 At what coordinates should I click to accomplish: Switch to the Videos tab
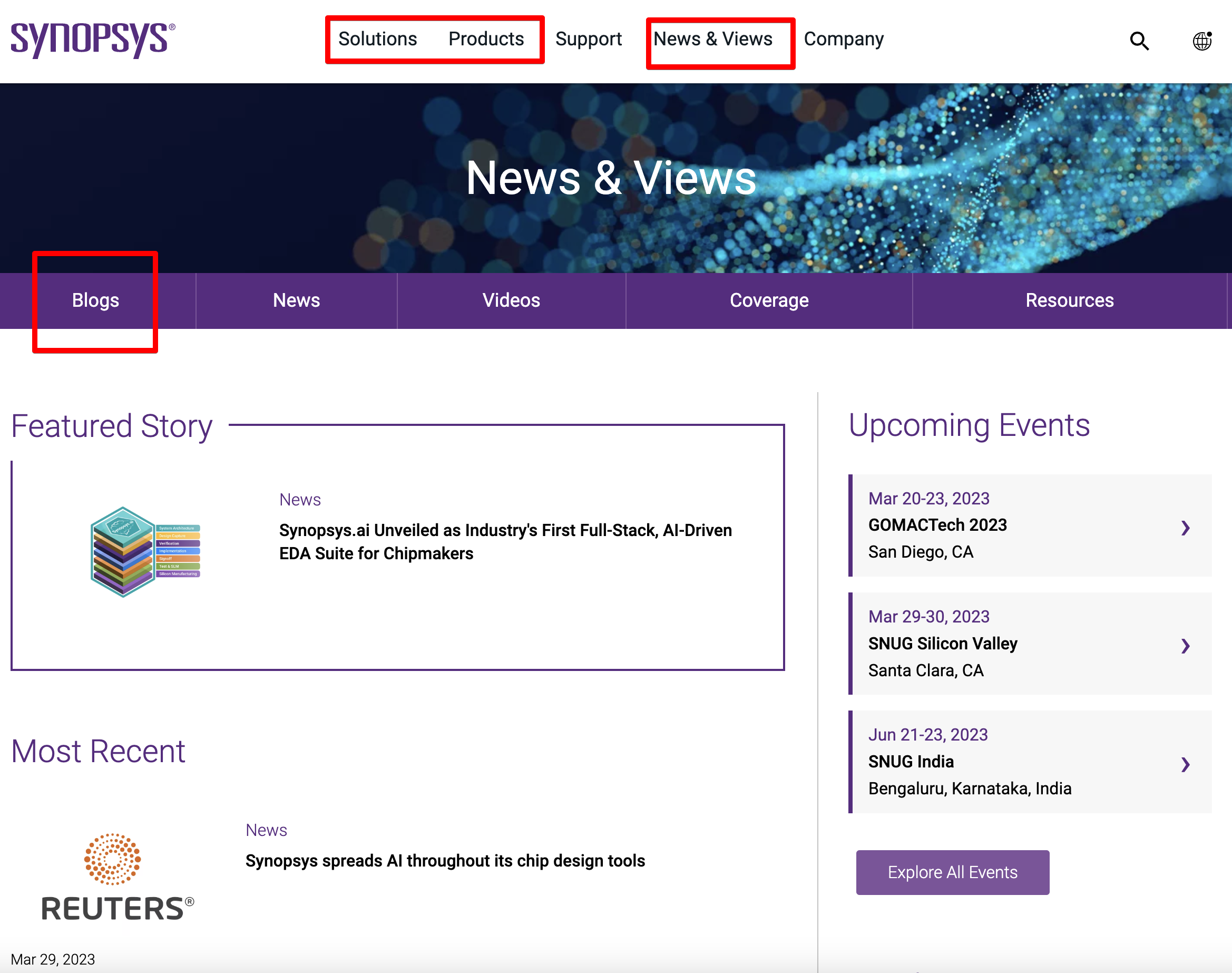[511, 300]
